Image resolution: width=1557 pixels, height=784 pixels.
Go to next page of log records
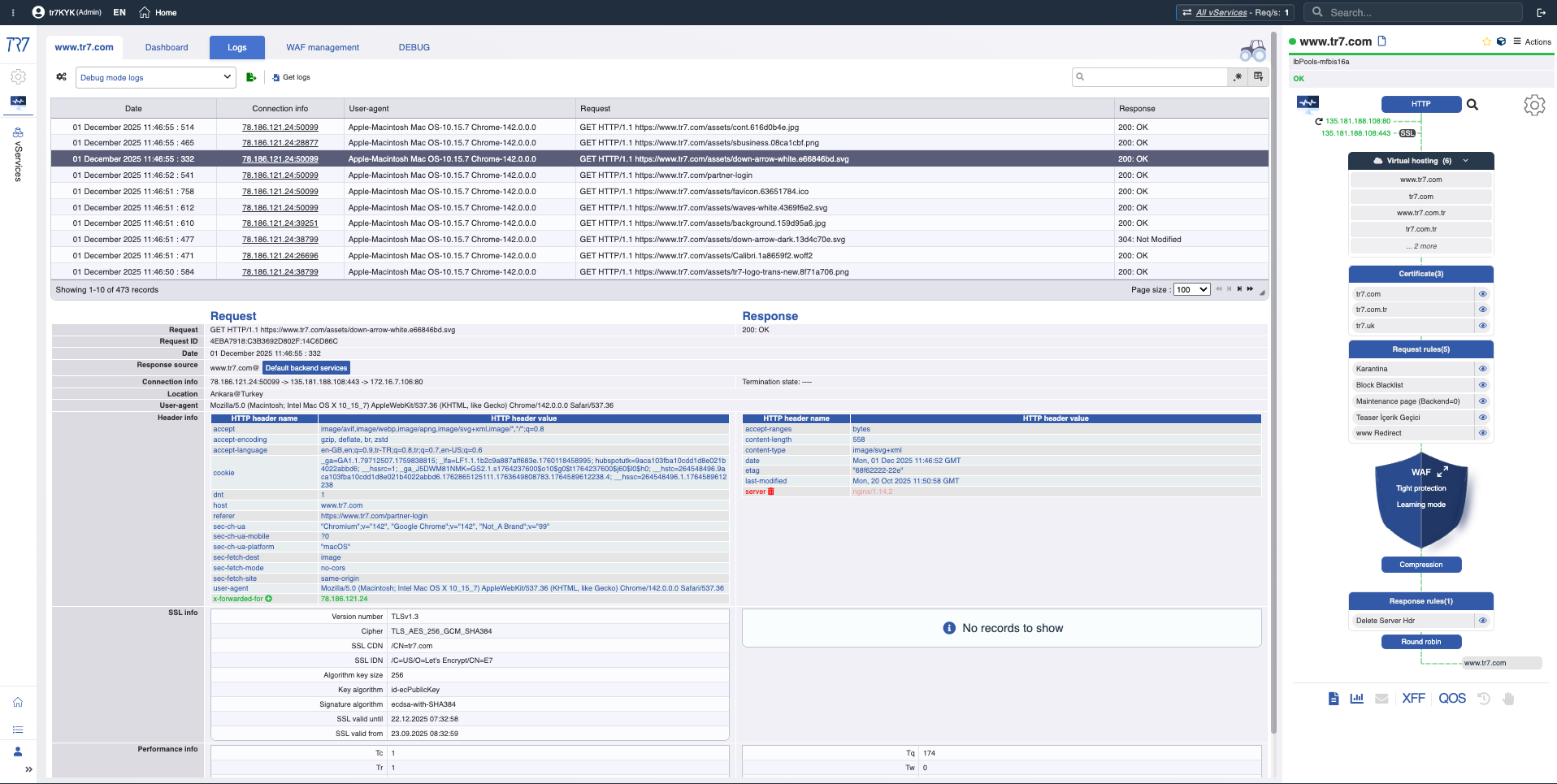(x=1239, y=289)
